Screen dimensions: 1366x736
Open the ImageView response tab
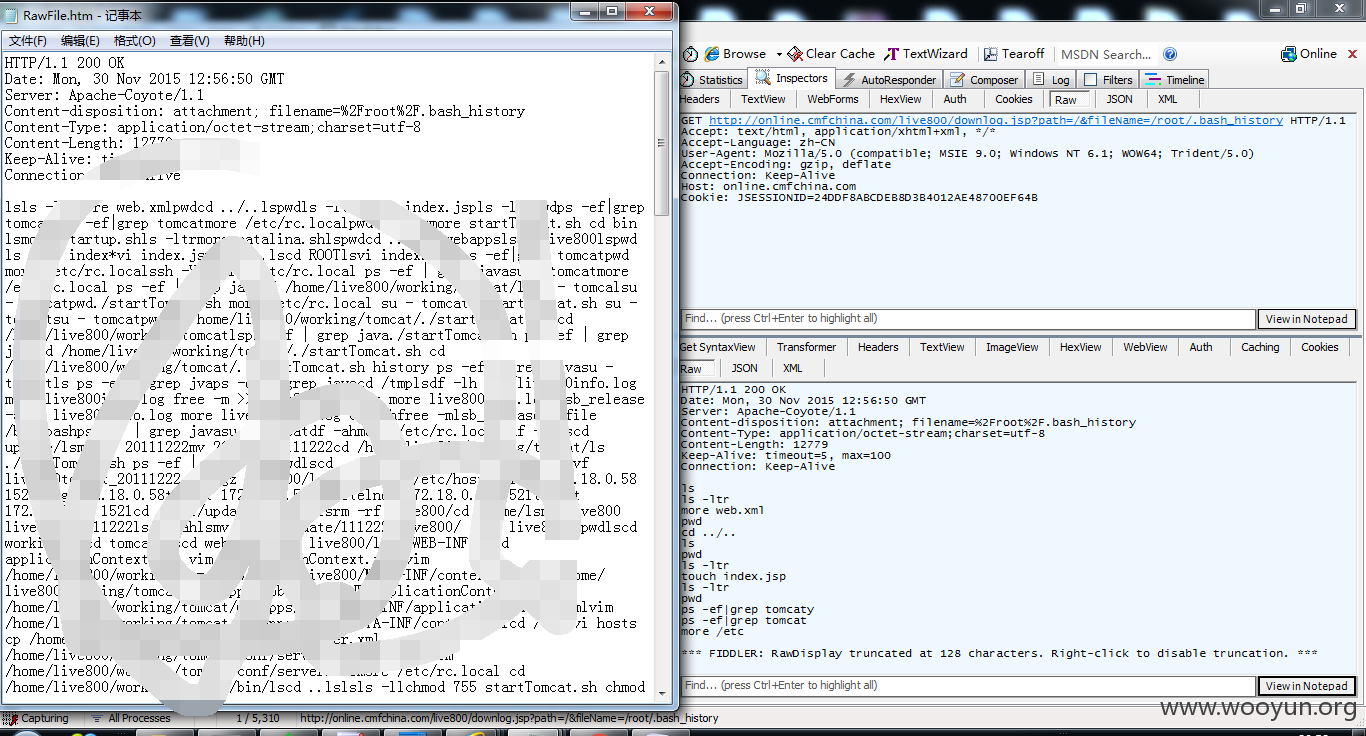(x=1012, y=347)
